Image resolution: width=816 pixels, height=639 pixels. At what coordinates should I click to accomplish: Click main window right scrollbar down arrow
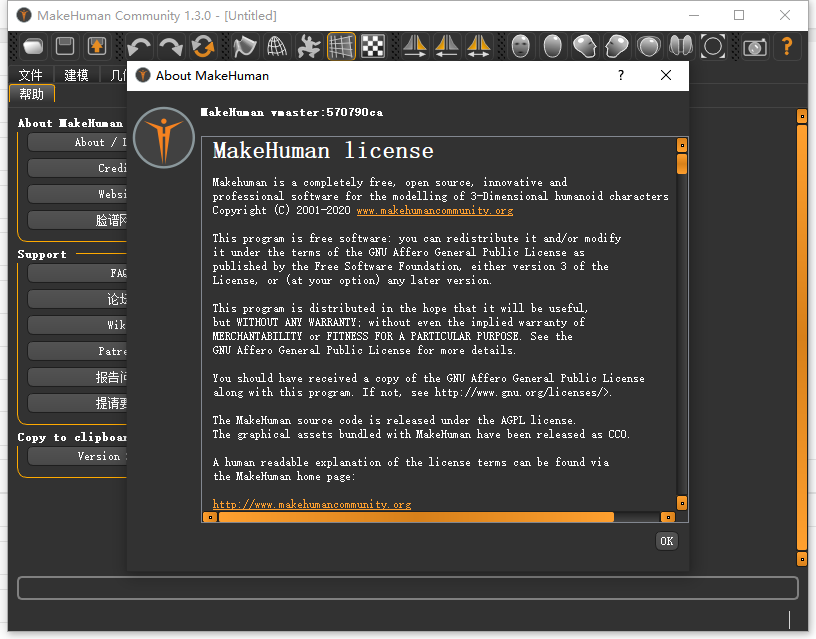(802, 559)
